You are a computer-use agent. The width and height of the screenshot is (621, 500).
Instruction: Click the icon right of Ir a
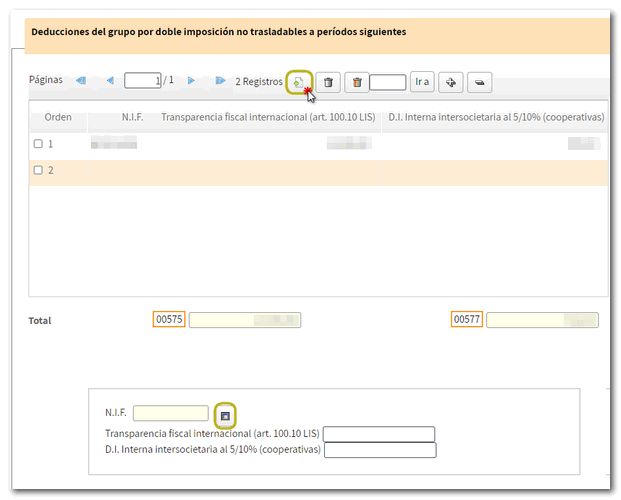point(451,82)
